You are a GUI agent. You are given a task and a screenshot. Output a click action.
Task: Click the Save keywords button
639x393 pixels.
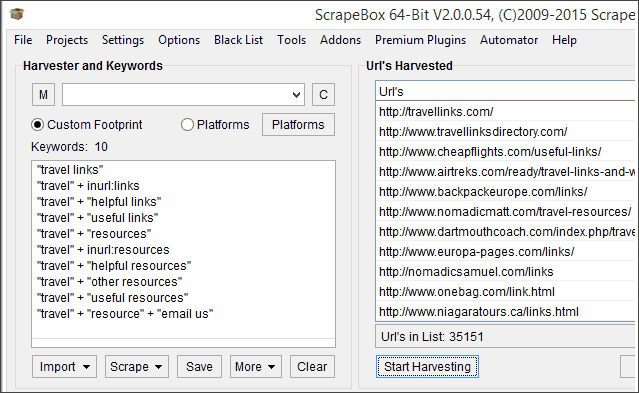[199, 367]
